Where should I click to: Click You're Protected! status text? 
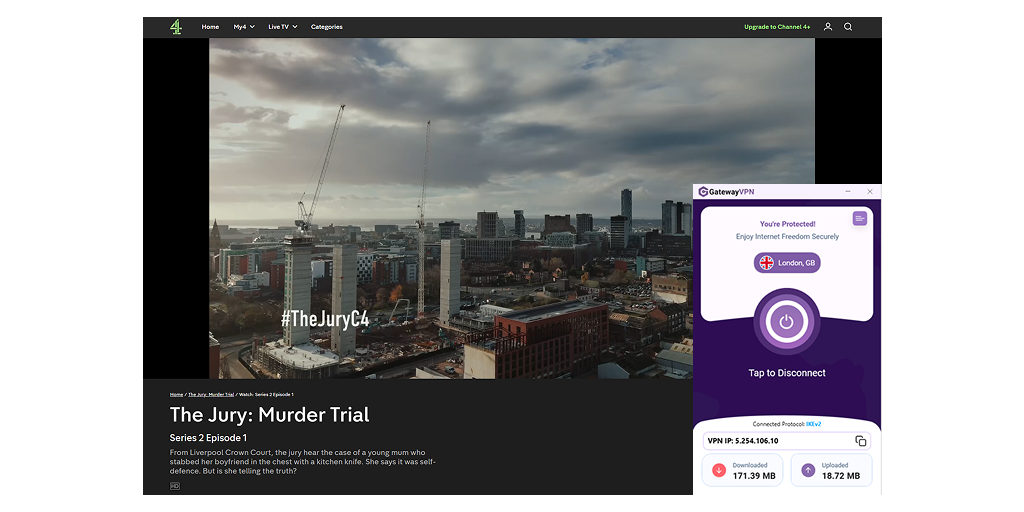pyautogui.click(x=787, y=224)
